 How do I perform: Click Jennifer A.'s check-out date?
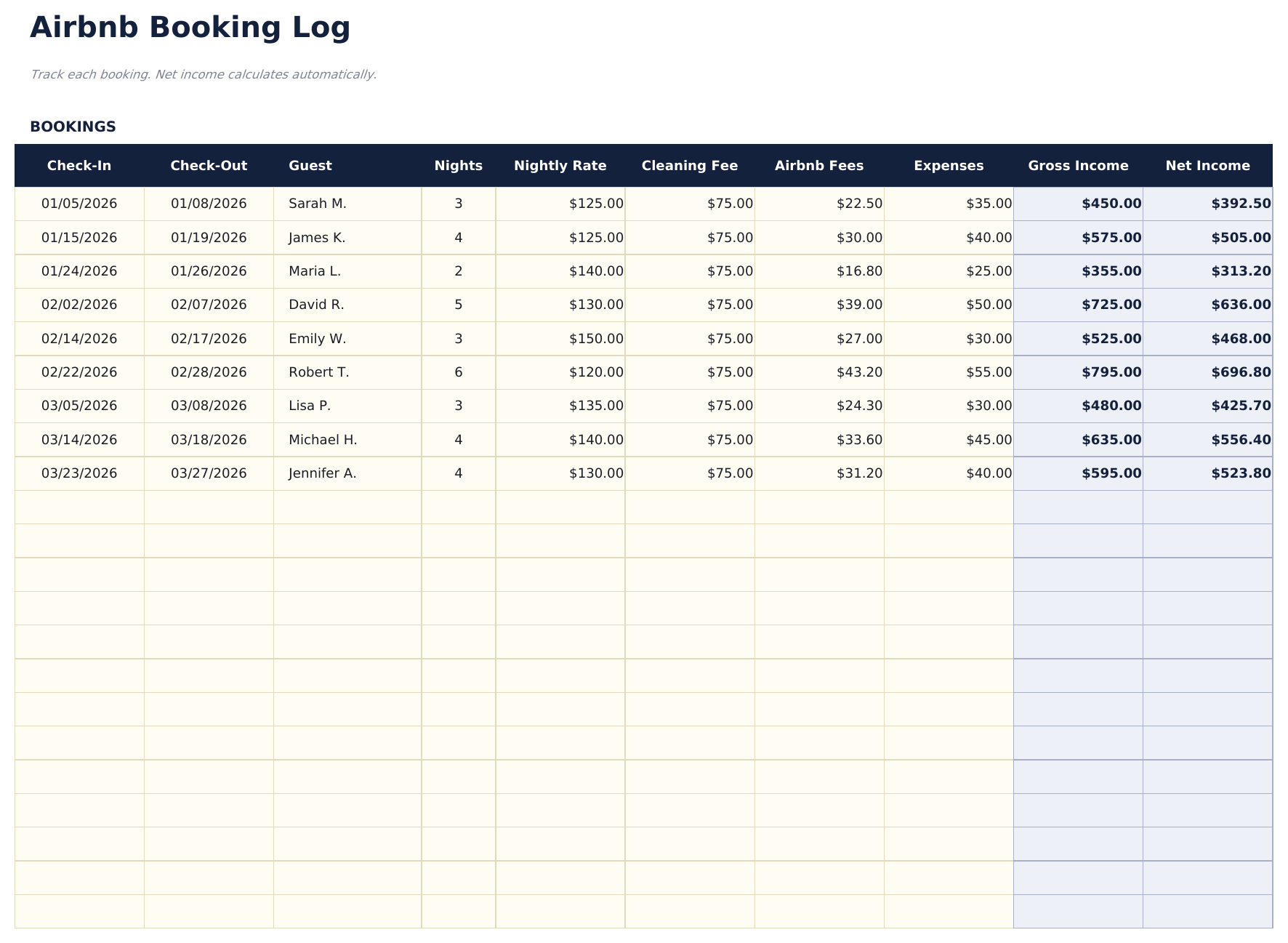tap(209, 473)
